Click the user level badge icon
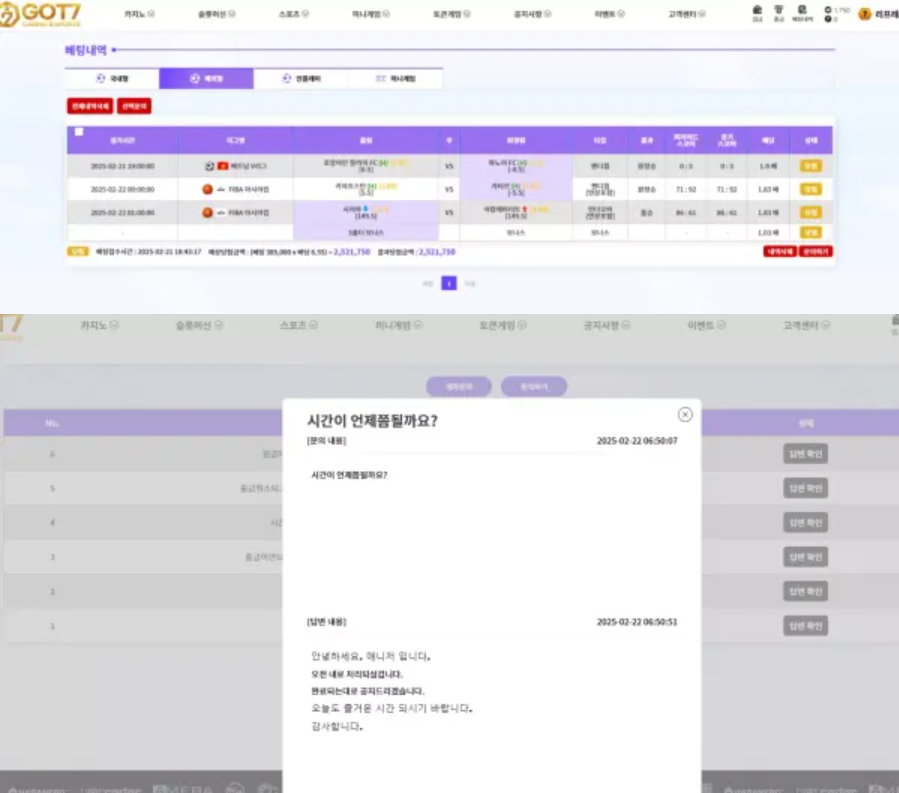The height and width of the screenshot is (793, 899). 865,15
